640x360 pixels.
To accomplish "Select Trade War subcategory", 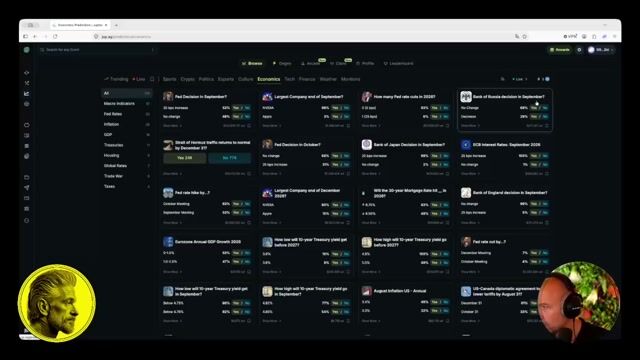I will click(127, 176).
